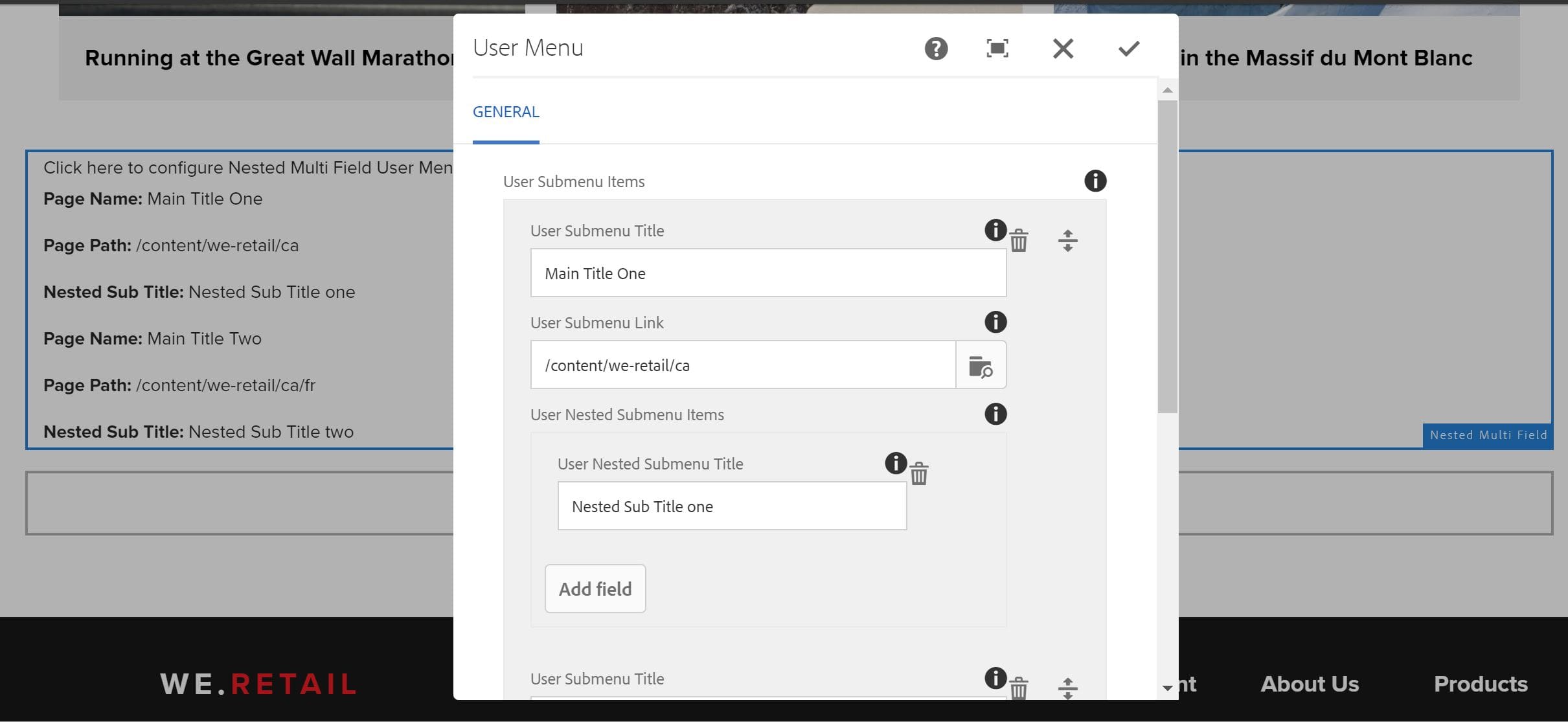1568x722 pixels.
Task: Click the Nested Sub Title one input
Action: pos(732,506)
